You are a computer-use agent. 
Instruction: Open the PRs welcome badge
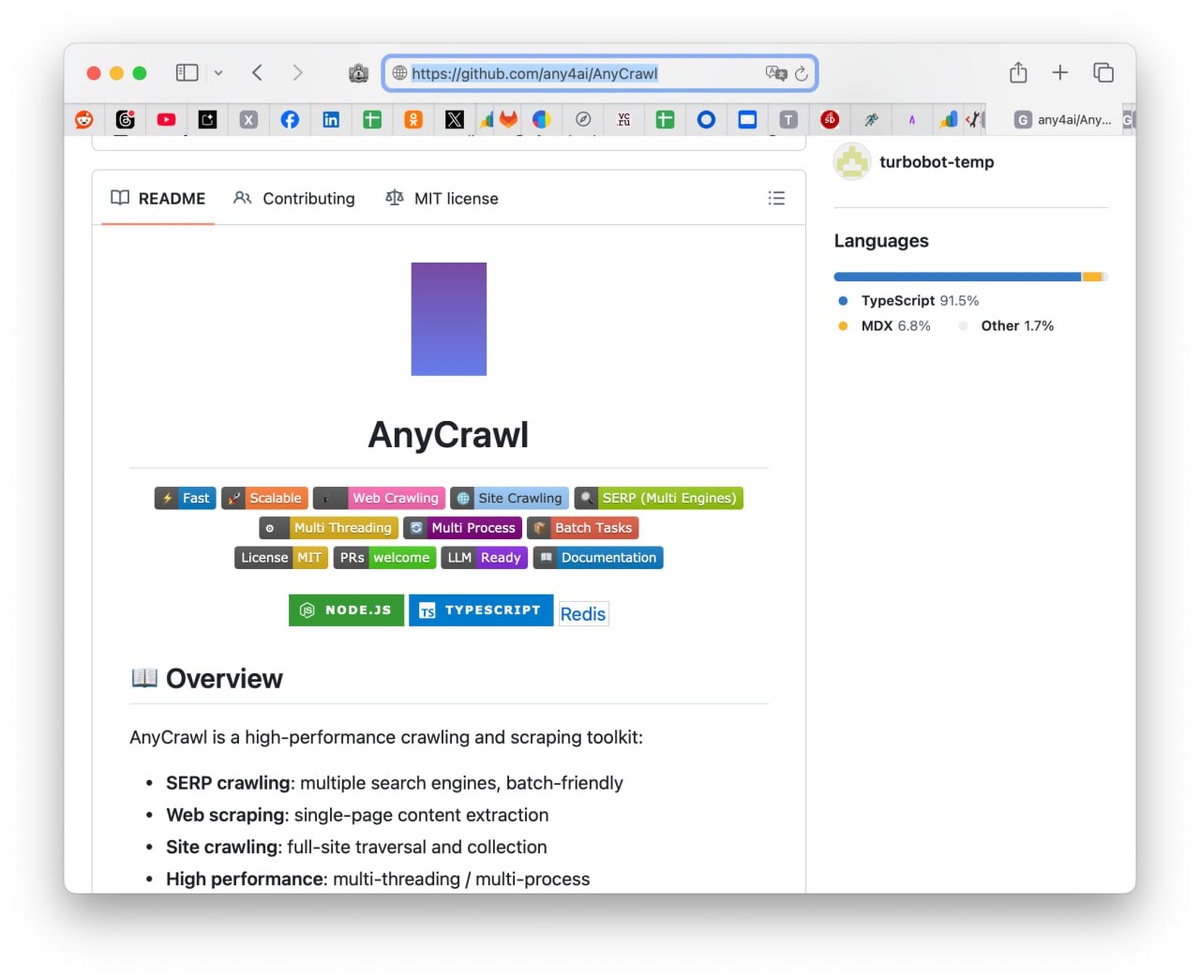[x=384, y=558]
